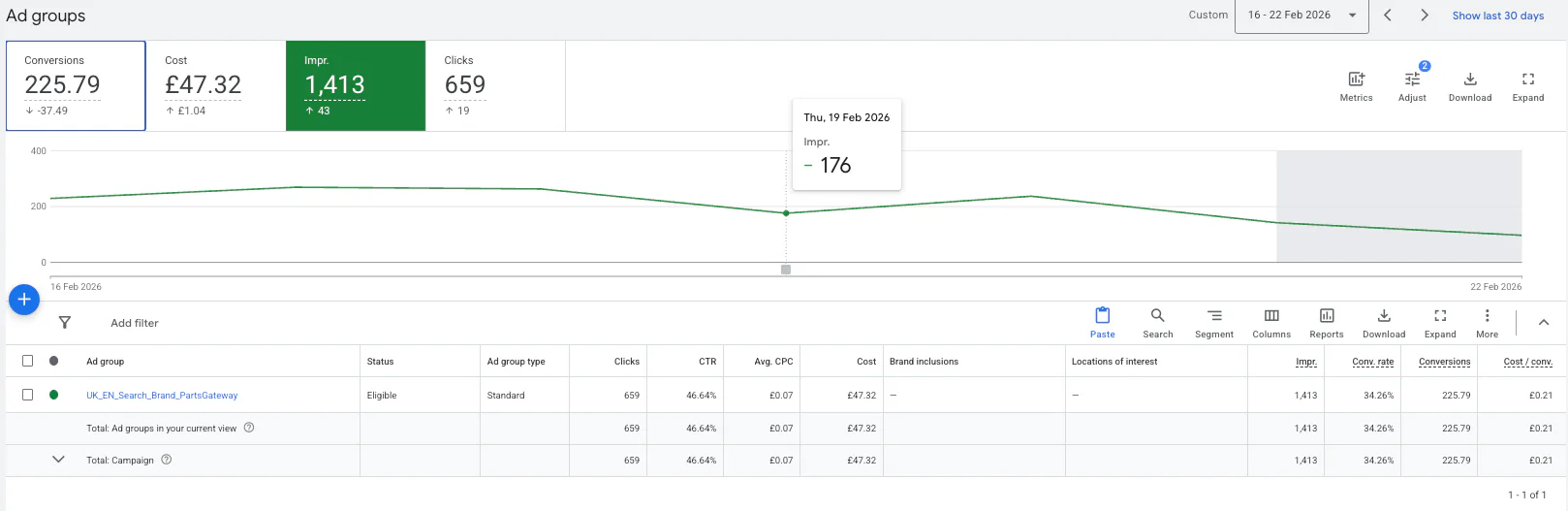Open the Segment options
1568x511 pixels.
(1214, 323)
